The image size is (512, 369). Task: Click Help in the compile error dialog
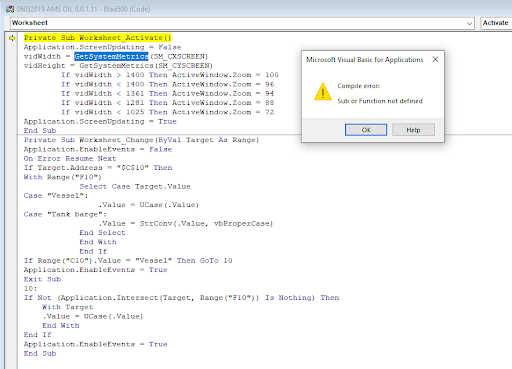coord(413,130)
